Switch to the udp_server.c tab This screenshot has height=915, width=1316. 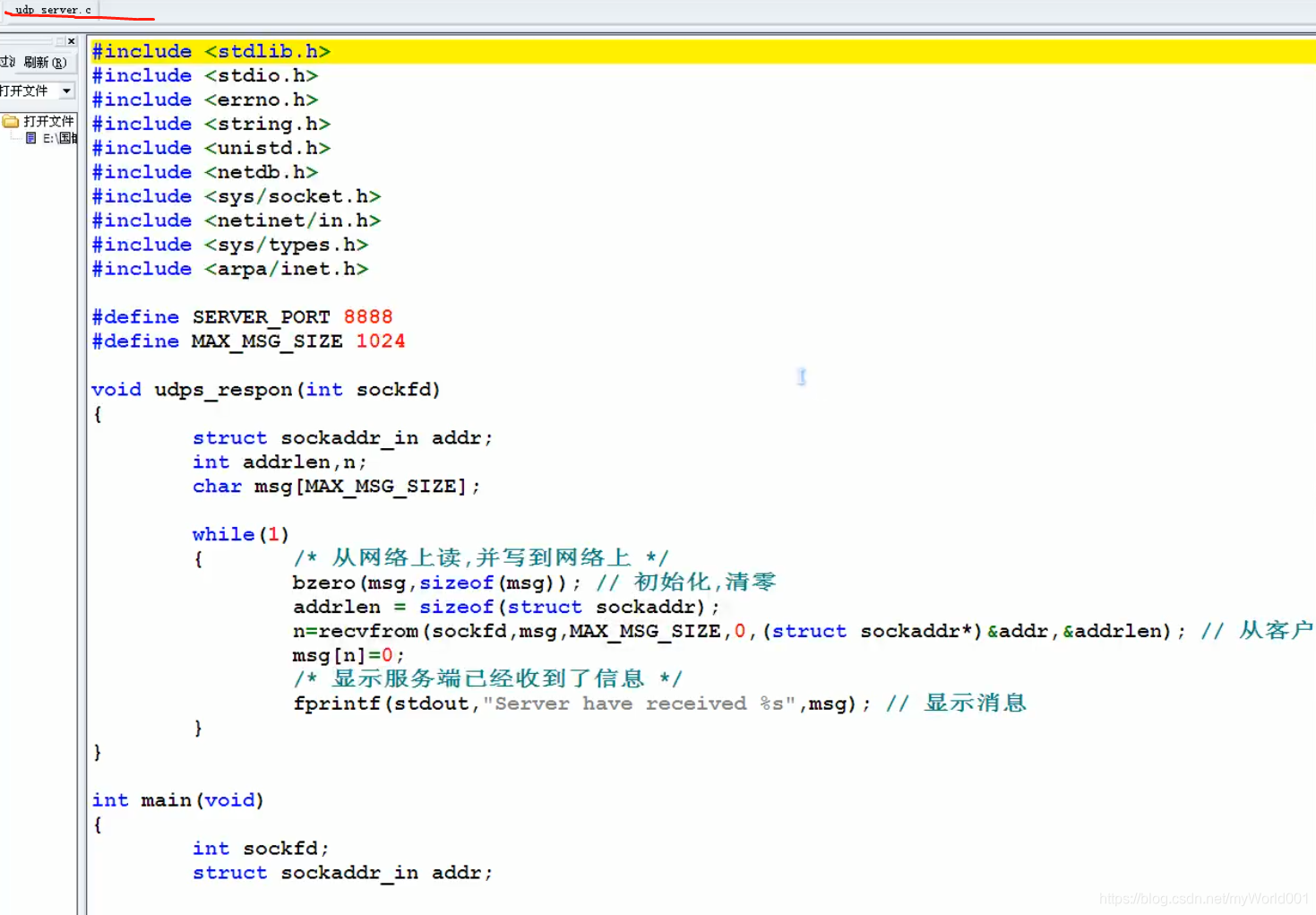click(x=51, y=10)
